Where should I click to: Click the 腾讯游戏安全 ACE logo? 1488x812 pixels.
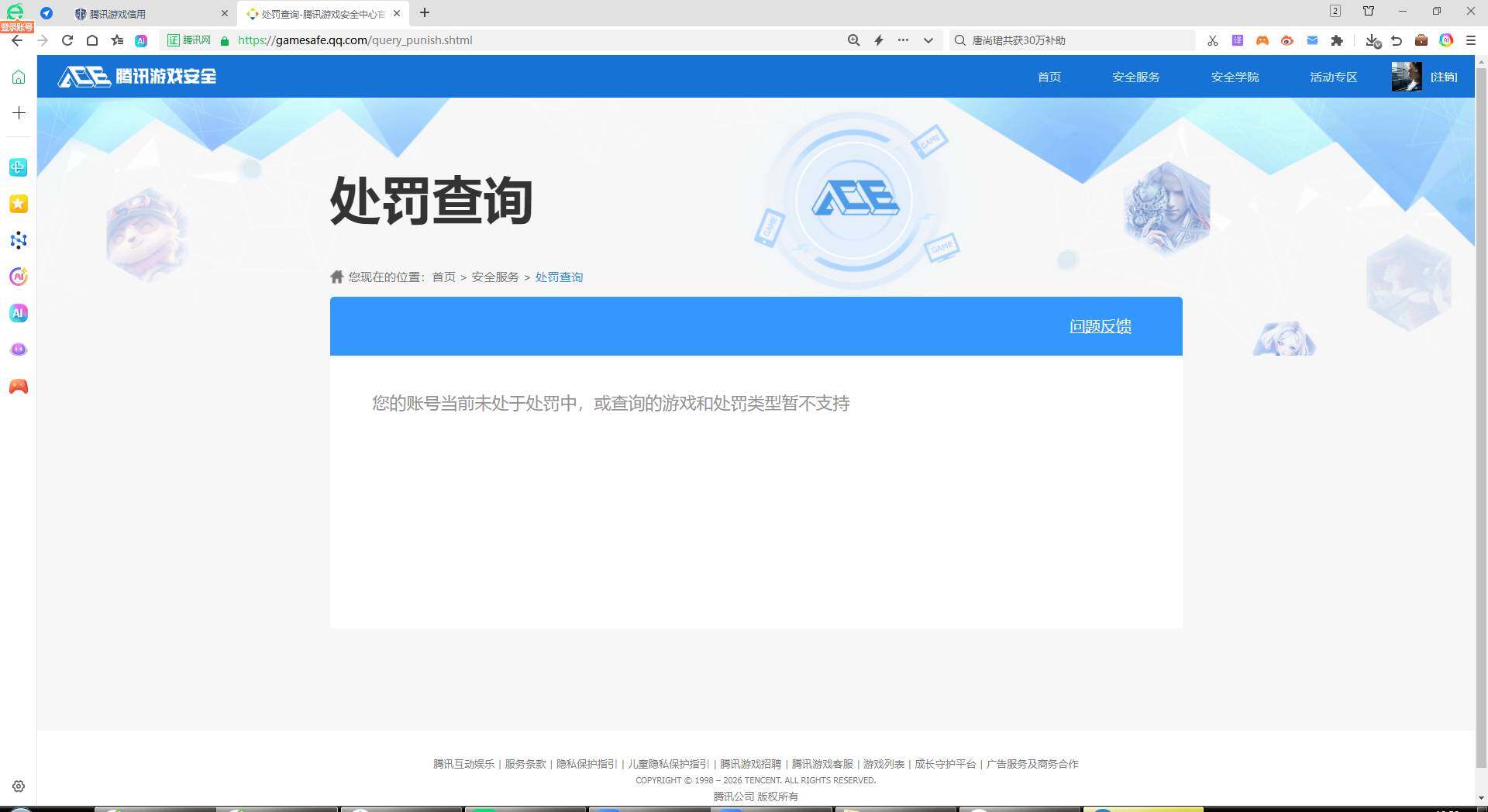click(x=137, y=76)
